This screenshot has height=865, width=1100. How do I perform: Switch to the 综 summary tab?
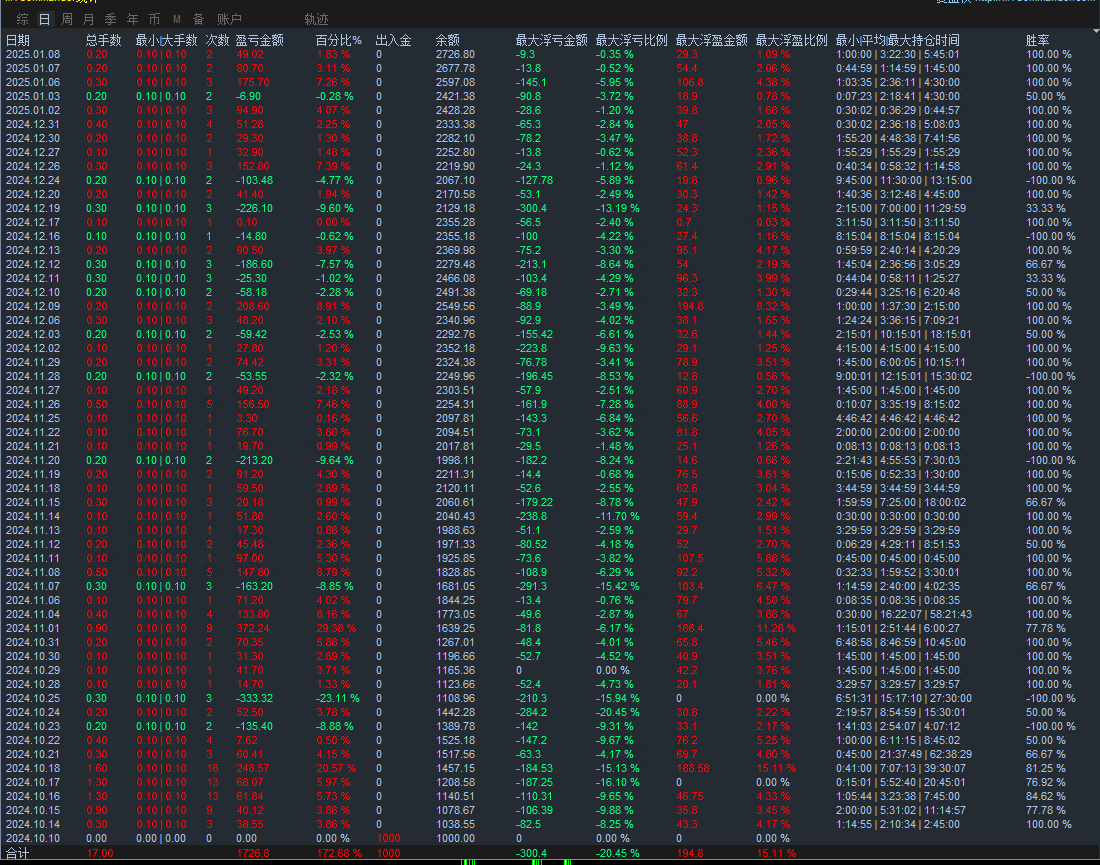(x=22, y=20)
